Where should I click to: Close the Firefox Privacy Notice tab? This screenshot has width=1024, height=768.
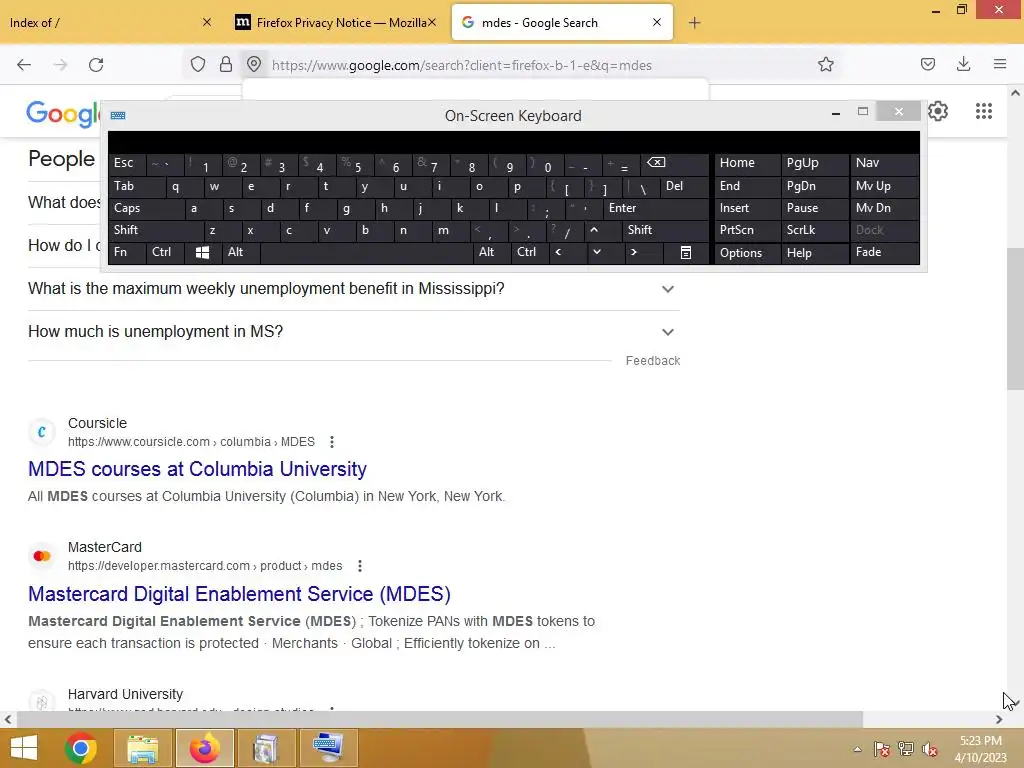coord(432,22)
